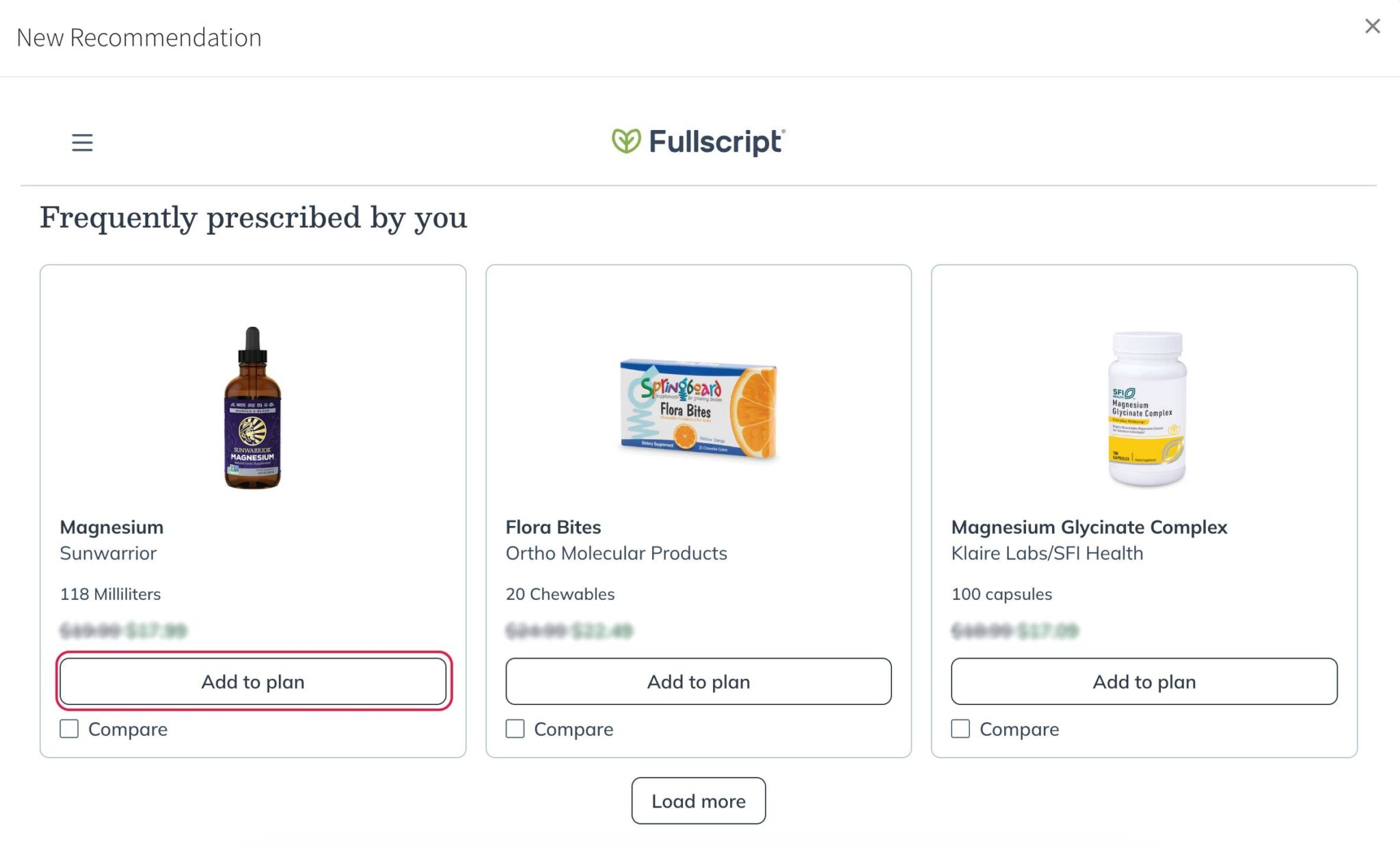Open the Magnesium product title link
Screen dimensions: 1400x848
(x=111, y=527)
